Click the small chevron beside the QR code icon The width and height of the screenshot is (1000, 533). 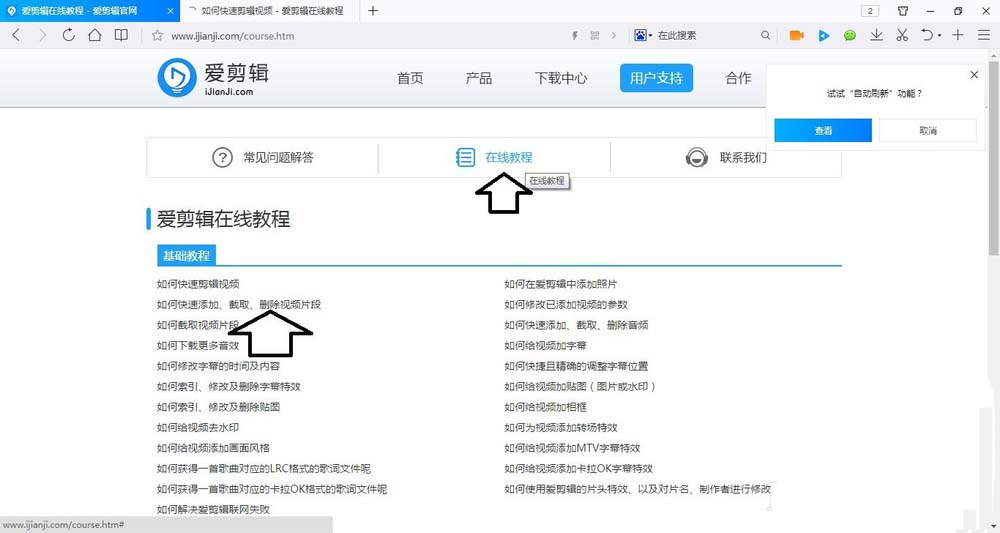[x=614, y=36]
